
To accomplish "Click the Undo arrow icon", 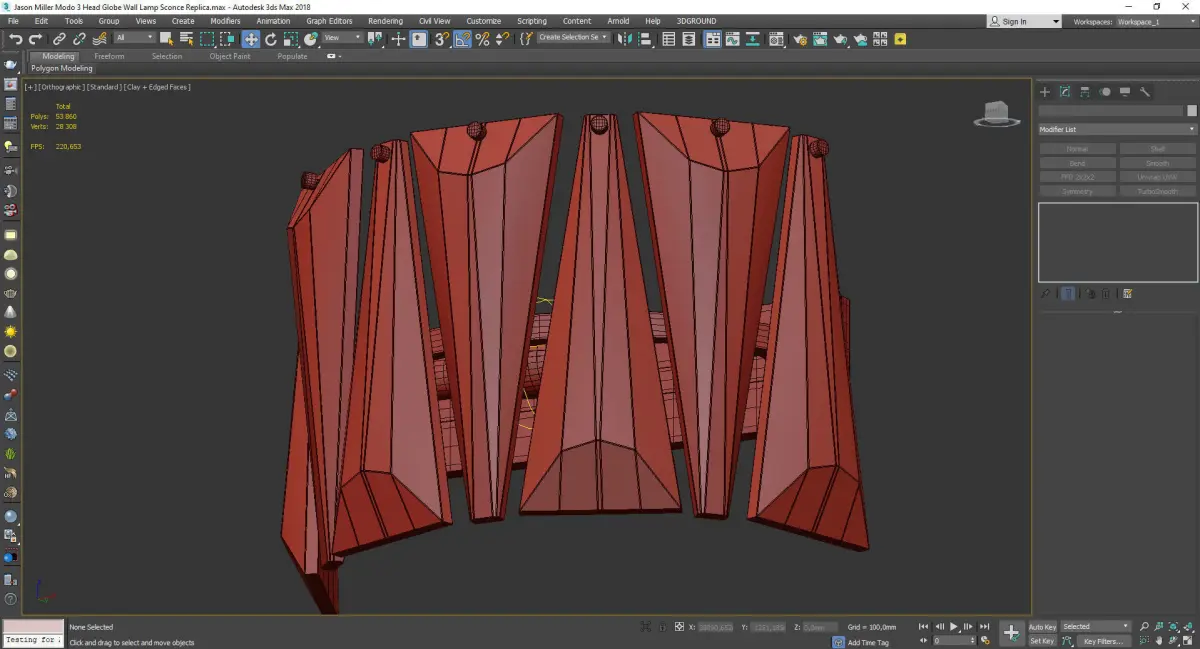I will 16,39.
